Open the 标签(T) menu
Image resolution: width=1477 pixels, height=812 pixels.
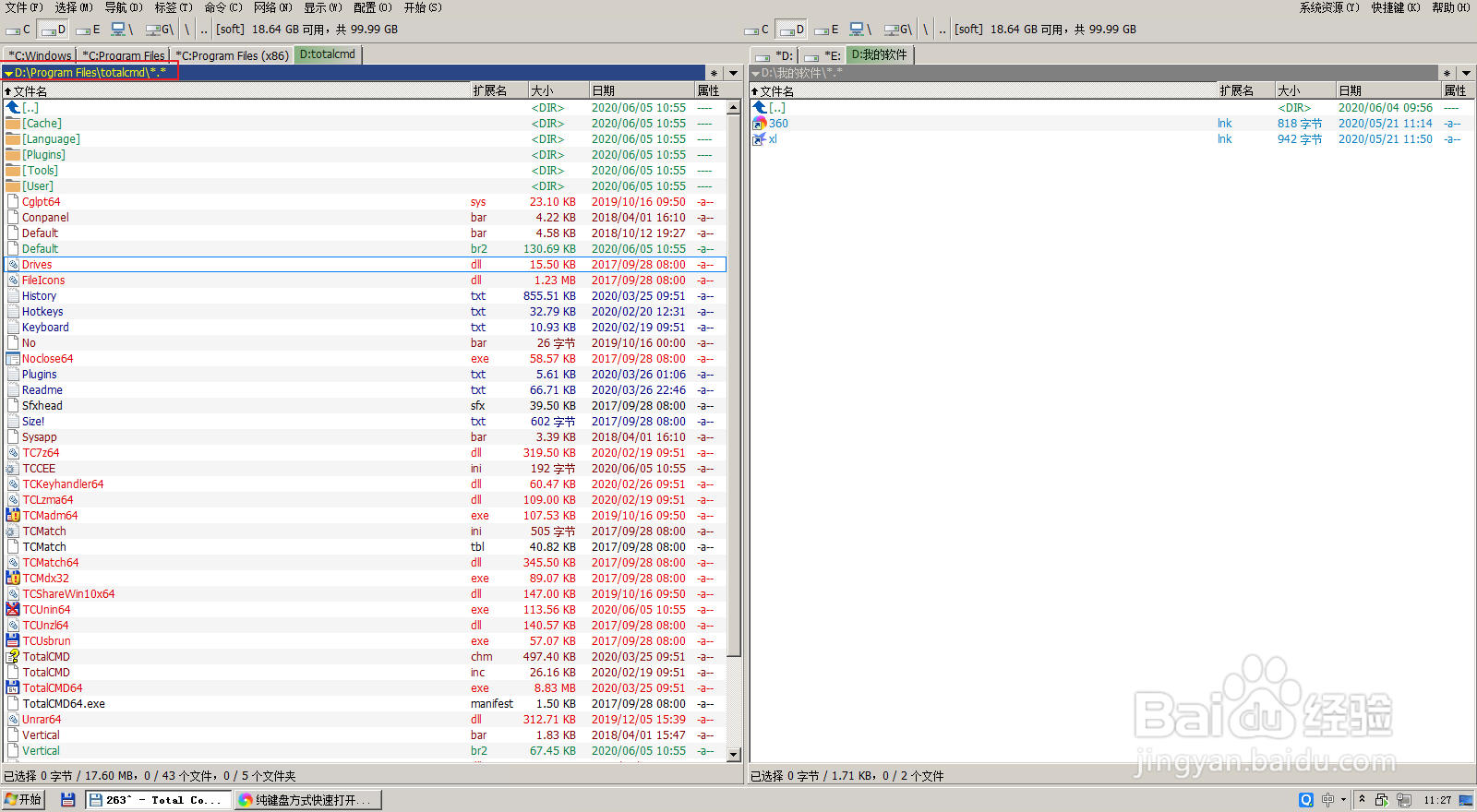174,7
